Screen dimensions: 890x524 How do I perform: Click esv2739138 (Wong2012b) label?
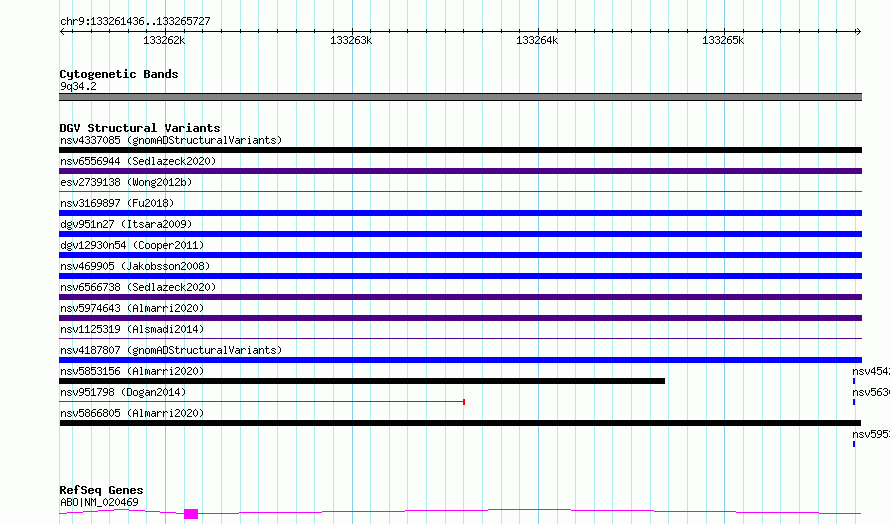126,182
